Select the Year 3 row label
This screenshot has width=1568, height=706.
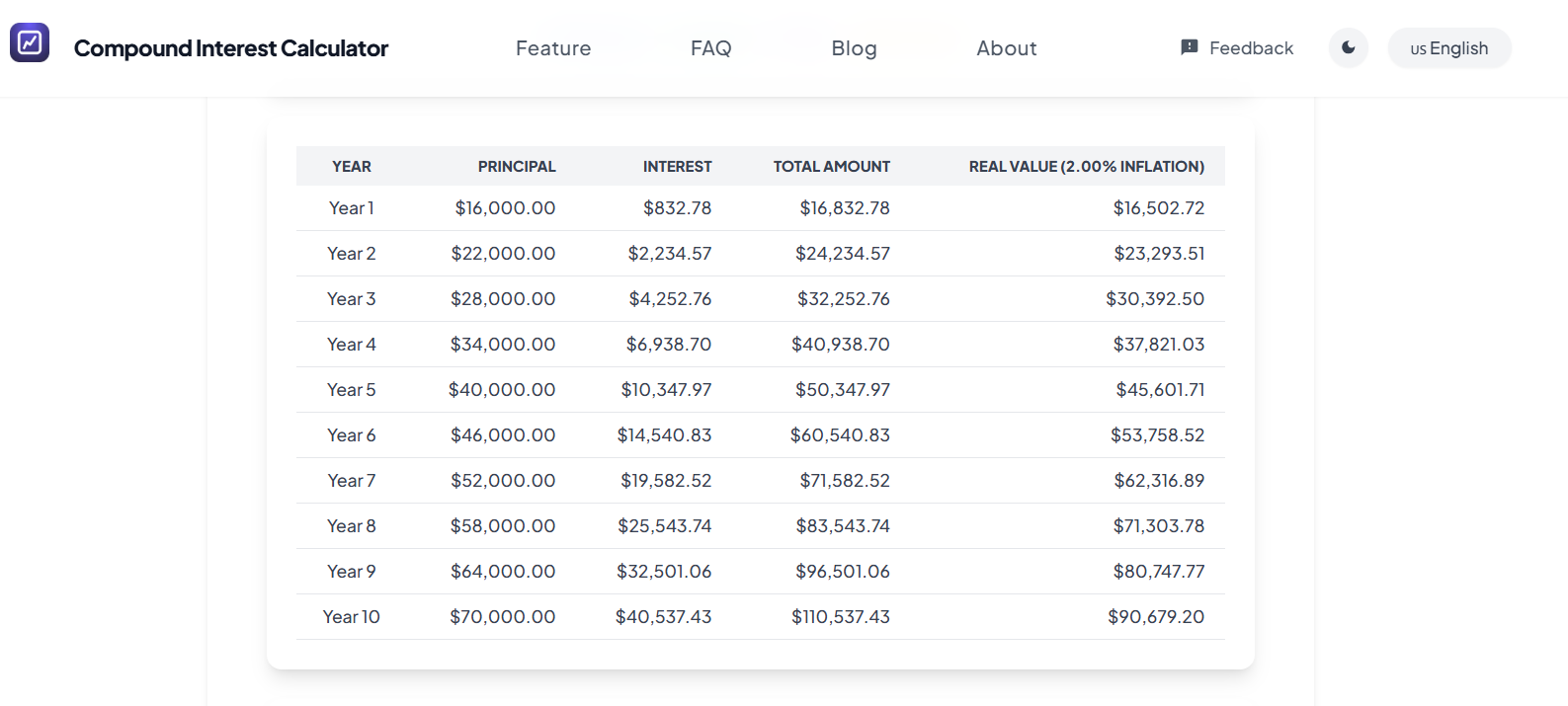tap(351, 299)
